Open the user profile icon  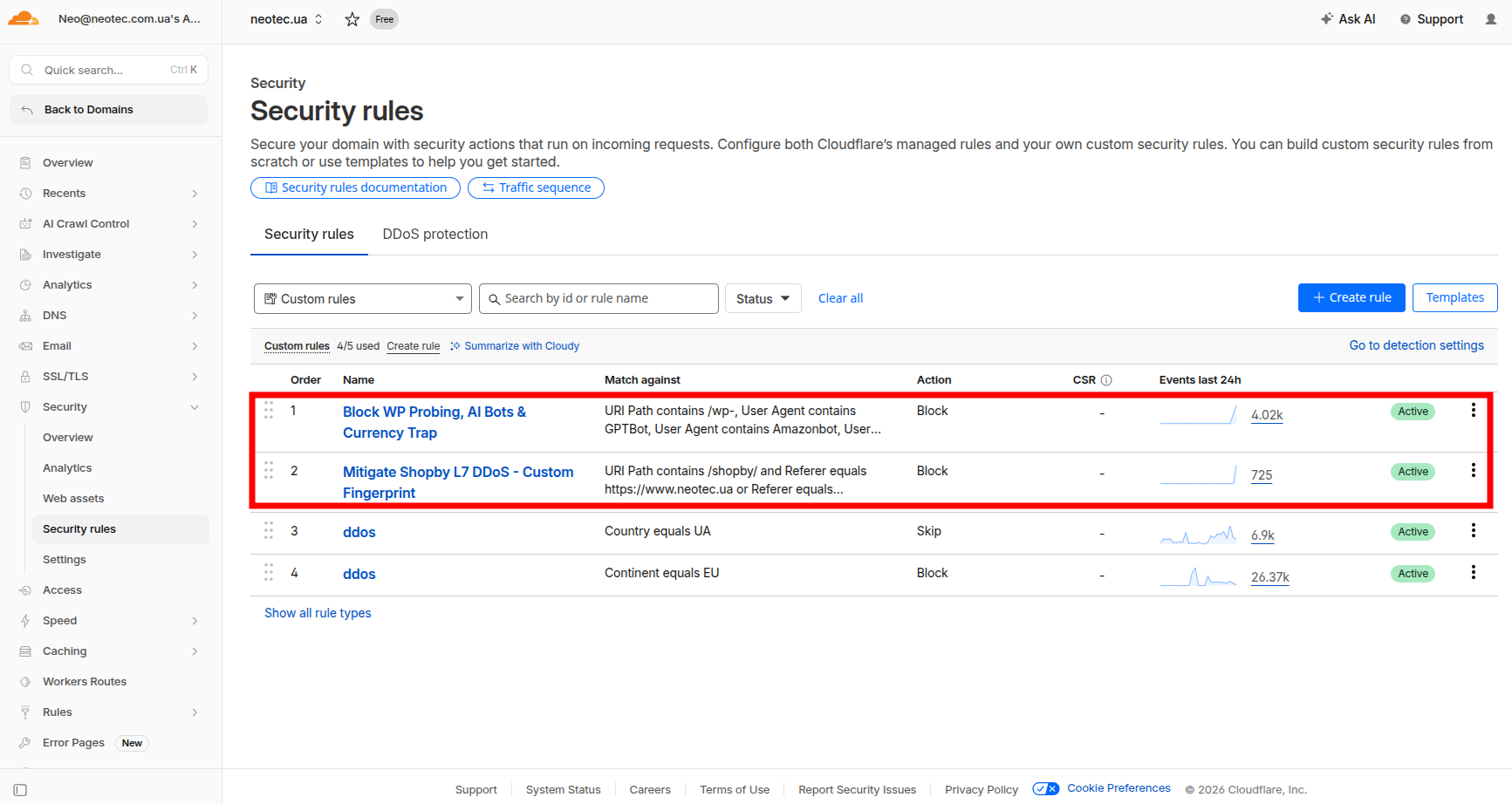pos(1491,19)
